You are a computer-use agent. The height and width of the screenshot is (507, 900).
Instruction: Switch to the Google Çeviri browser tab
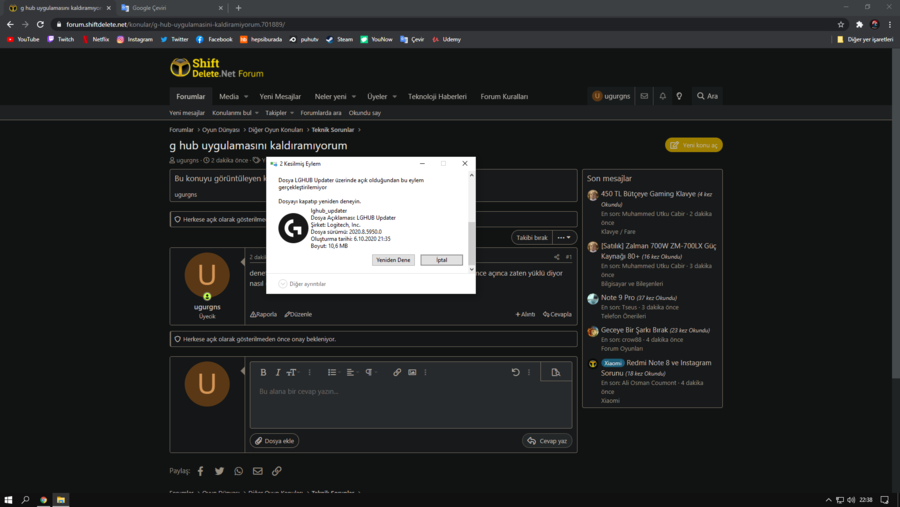point(172,8)
